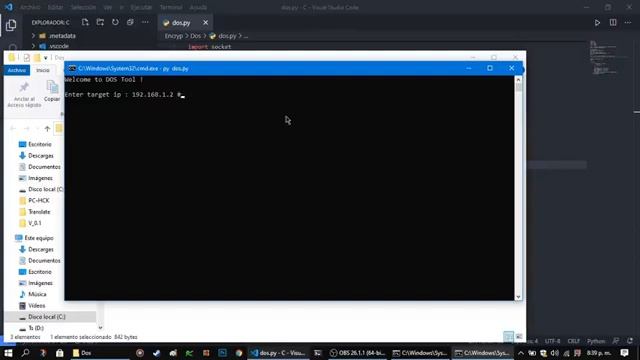Split the VS Code editor to the right
Screen dimensions: 640x360
coord(613,22)
